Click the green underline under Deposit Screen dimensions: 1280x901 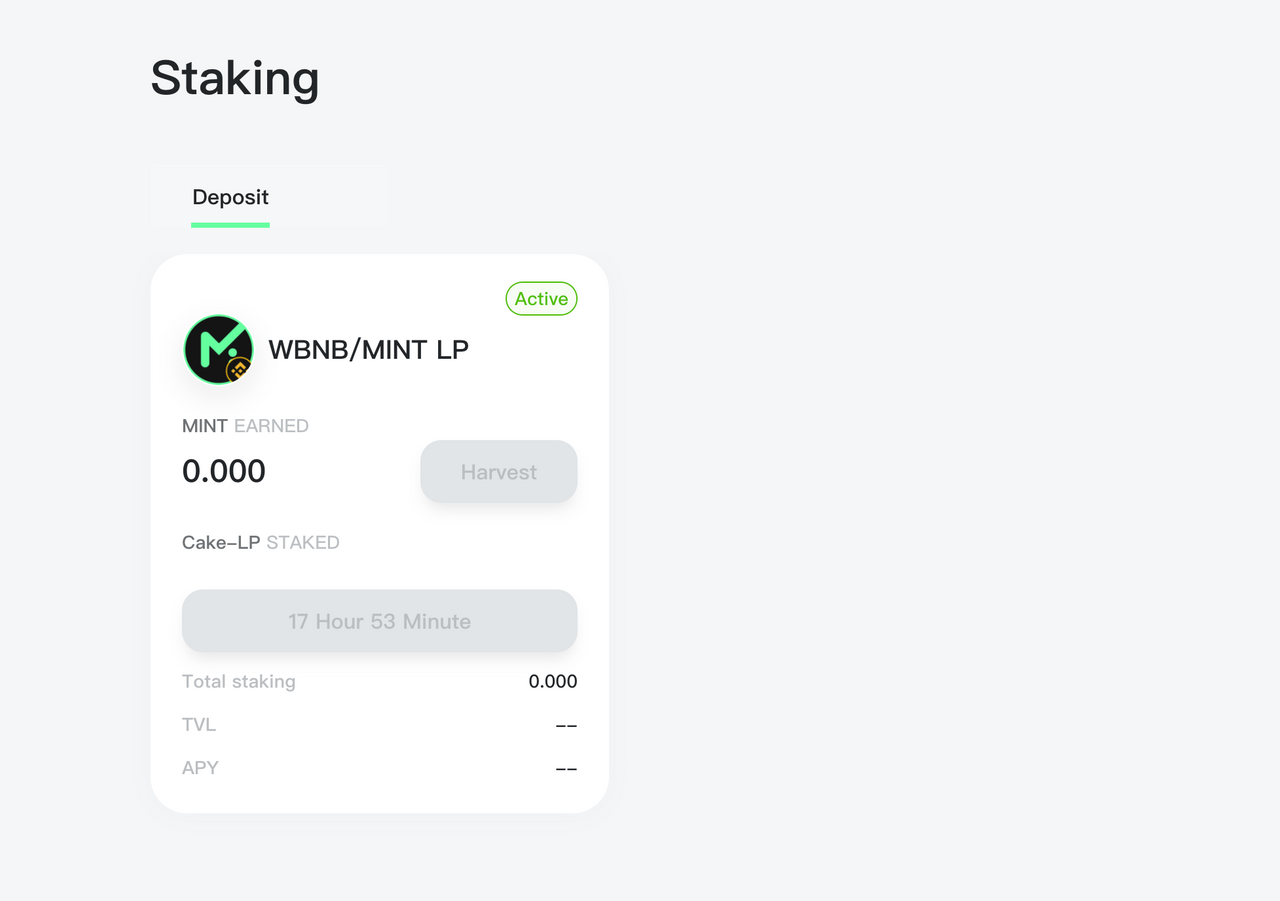(230, 225)
